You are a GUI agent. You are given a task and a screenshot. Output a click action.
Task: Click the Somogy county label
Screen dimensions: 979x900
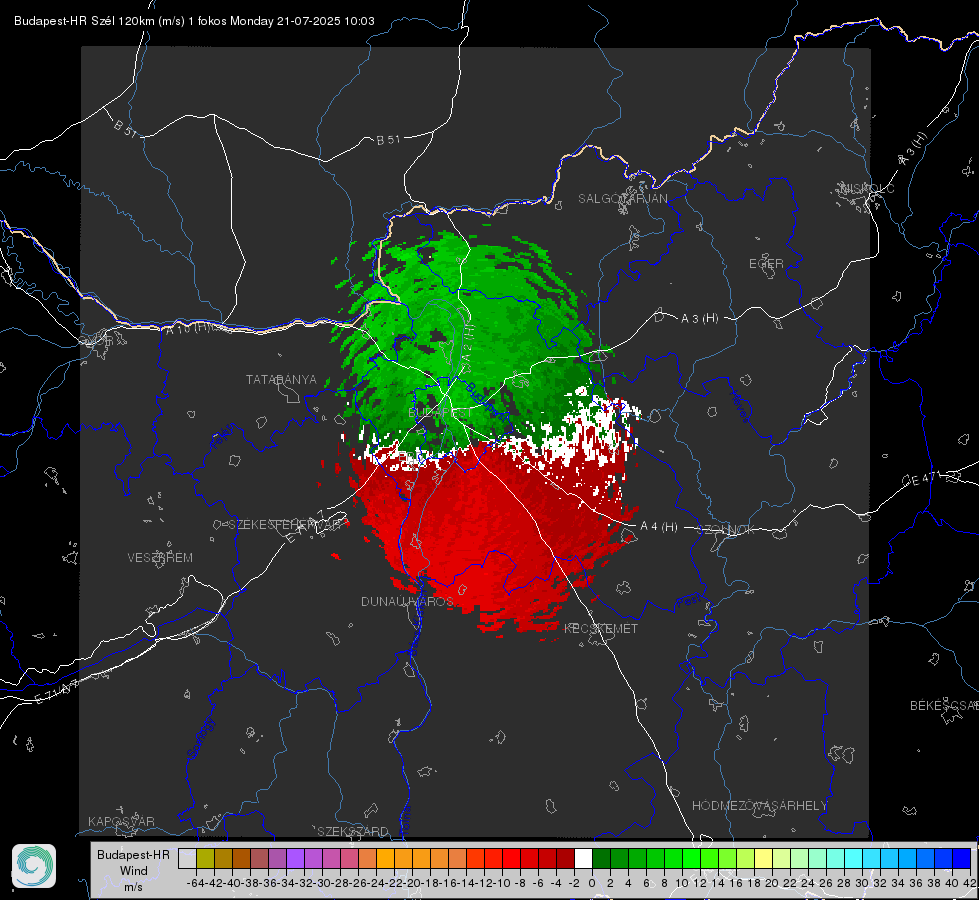point(201,738)
